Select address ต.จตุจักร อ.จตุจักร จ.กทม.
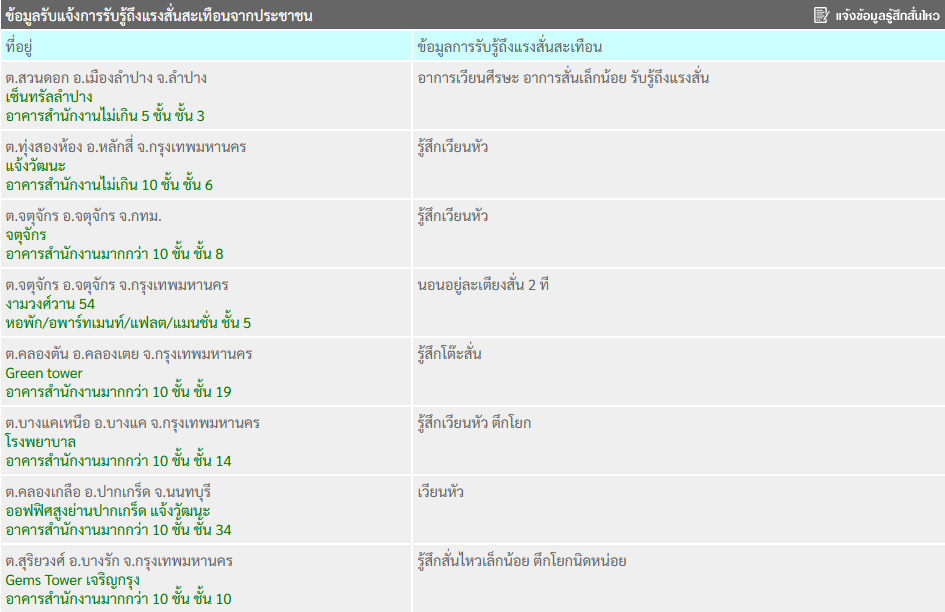The image size is (945, 612). pyautogui.click(x=83, y=216)
